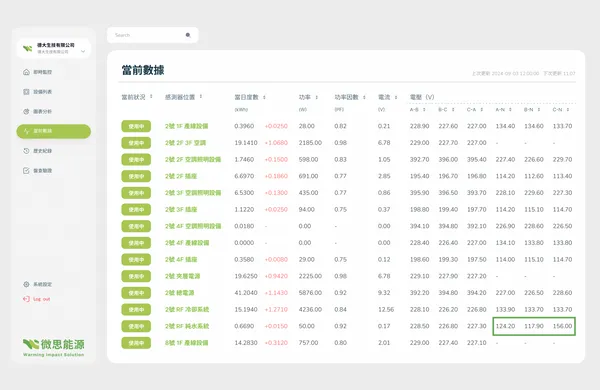Sort the B-C voltage column

pos(453,110)
